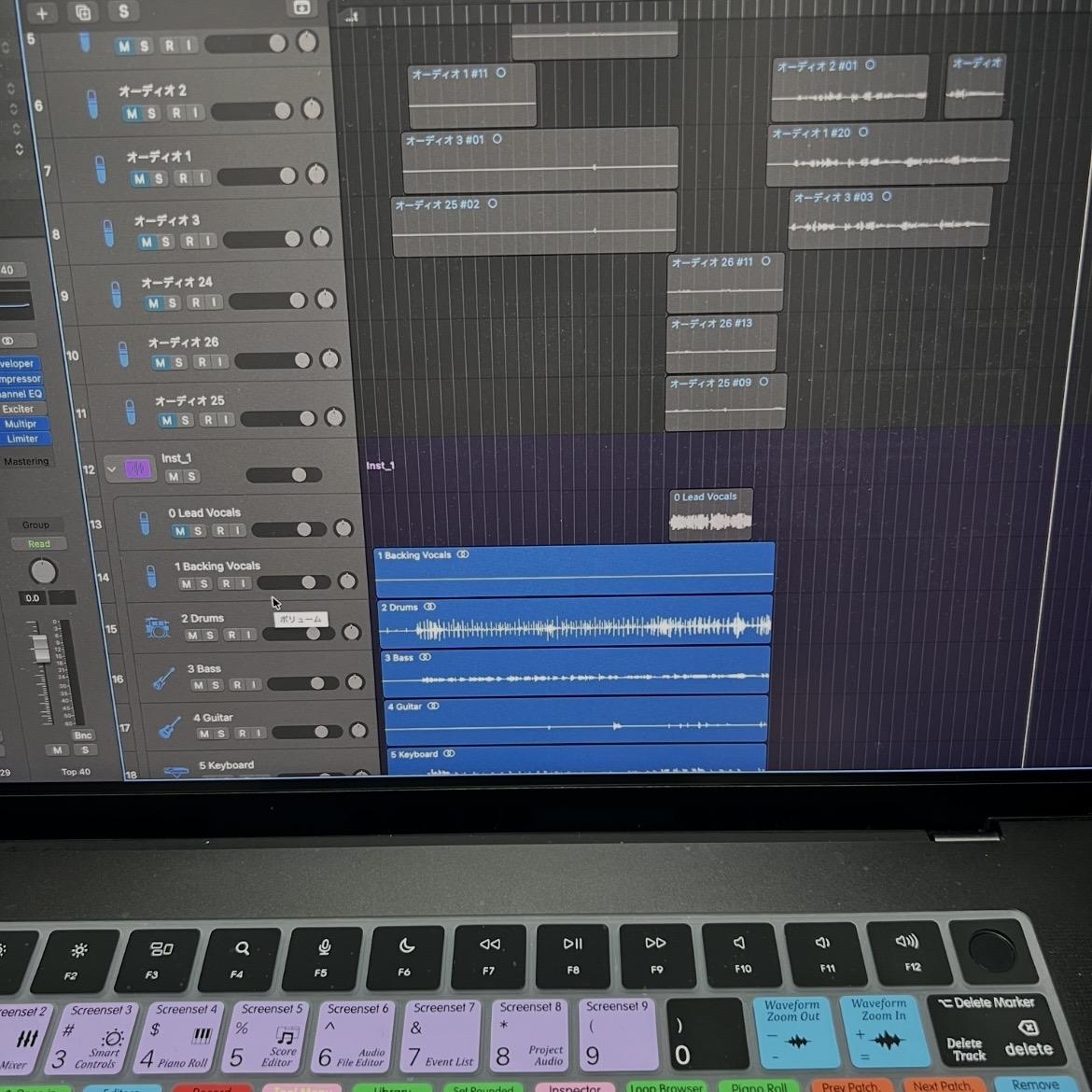This screenshot has width=1092, height=1092.
Task: Solo the 2 Drums track
Action: pos(210,635)
